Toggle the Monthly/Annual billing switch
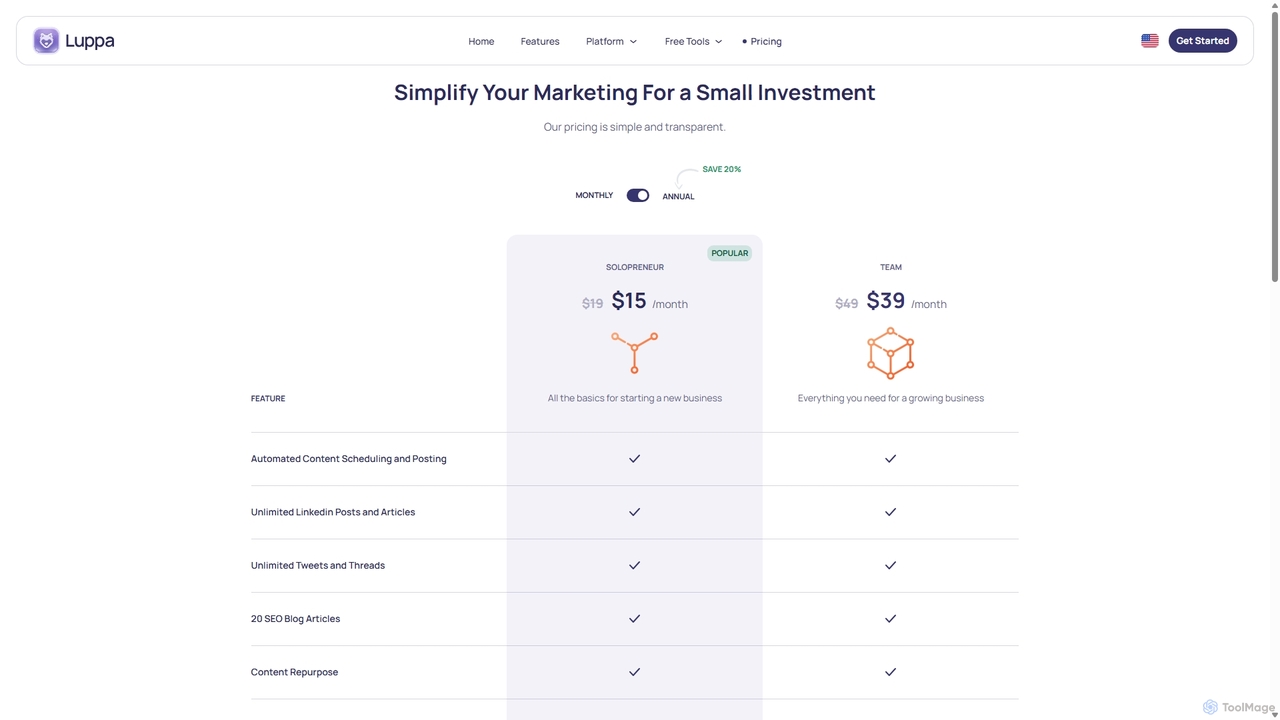The image size is (1280, 720). [638, 195]
